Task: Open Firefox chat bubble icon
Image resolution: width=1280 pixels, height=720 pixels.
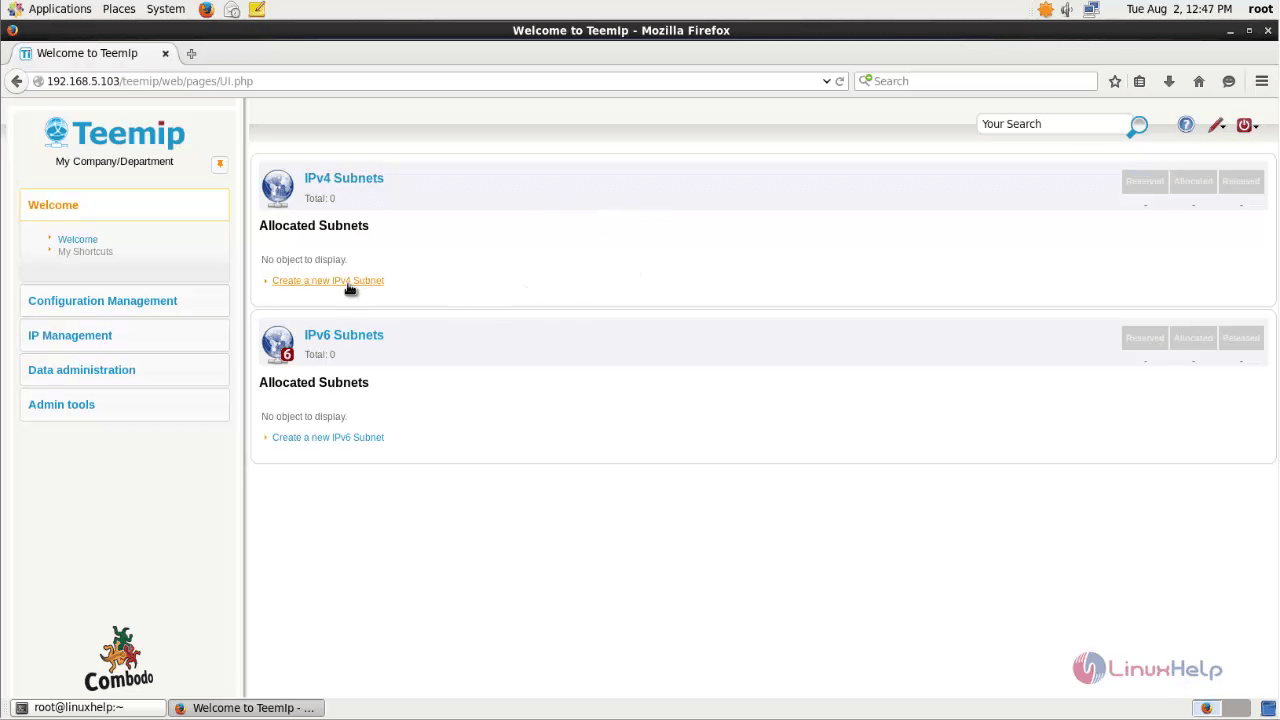Action: click(x=1229, y=81)
